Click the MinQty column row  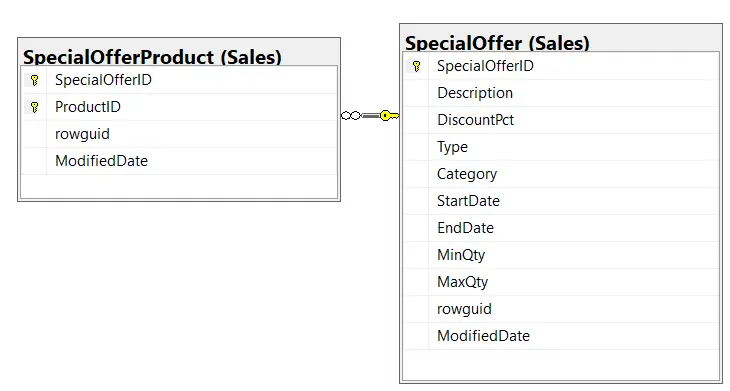click(x=561, y=255)
